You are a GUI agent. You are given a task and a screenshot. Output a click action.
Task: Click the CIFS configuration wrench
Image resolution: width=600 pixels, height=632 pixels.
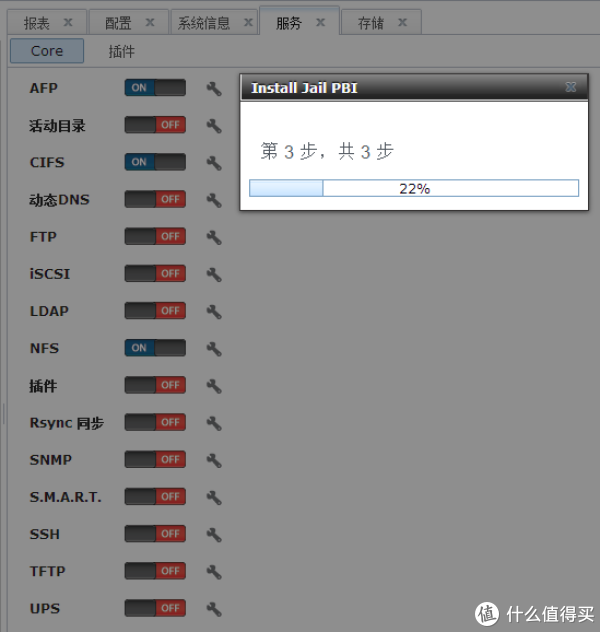pyautogui.click(x=213, y=163)
